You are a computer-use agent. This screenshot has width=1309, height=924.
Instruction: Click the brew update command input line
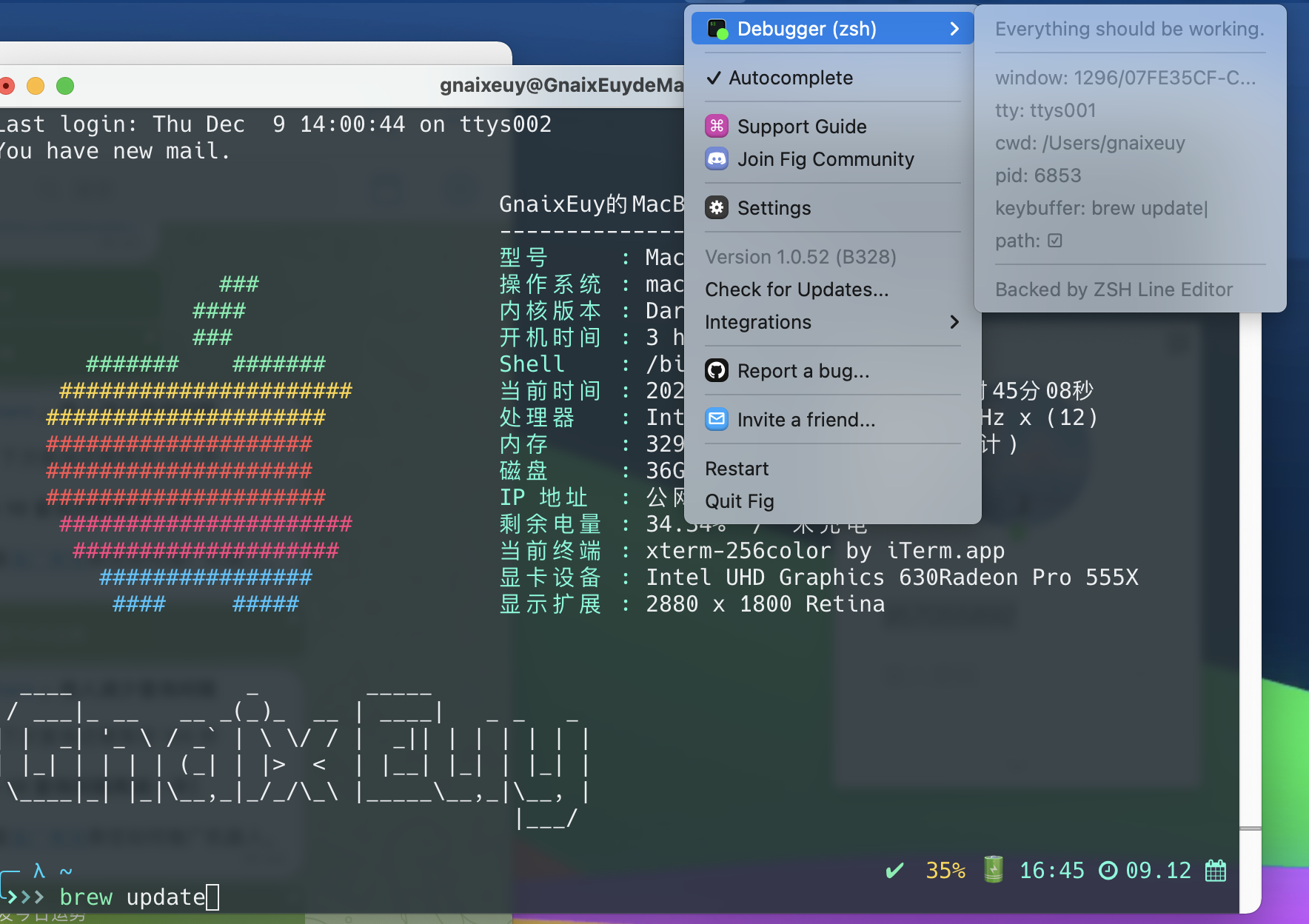click(139, 897)
